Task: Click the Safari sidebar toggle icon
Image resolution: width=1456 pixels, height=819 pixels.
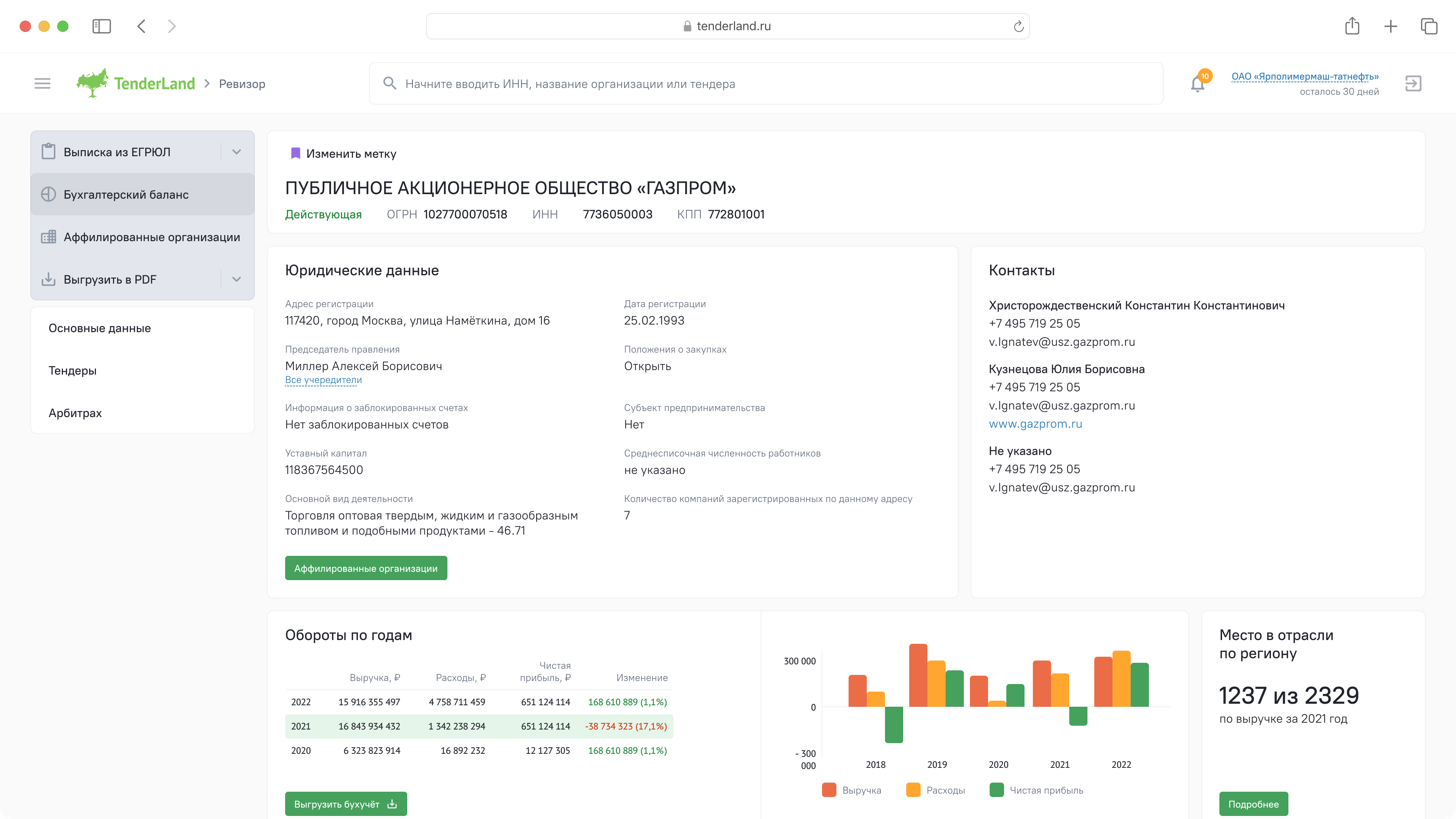Action: click(102, 26)
